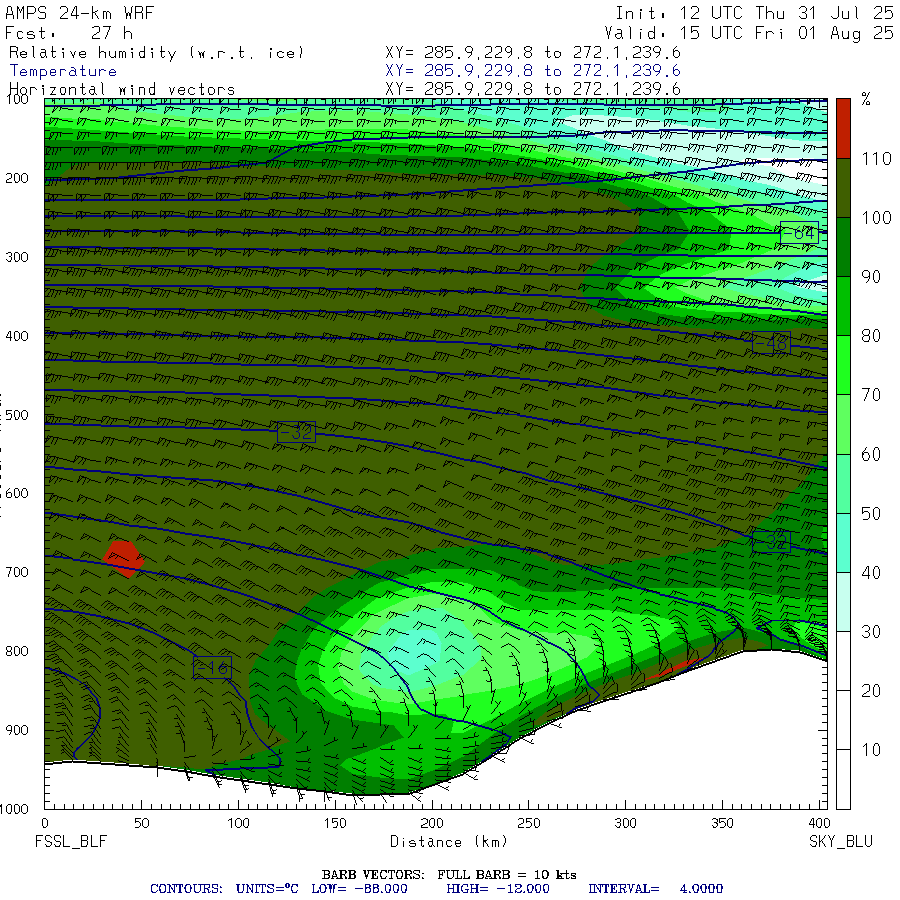Viewport: 900px width, 900px height.
Task: Click the '%' unit label above colorbar
Action: click(x=866, y=99)
